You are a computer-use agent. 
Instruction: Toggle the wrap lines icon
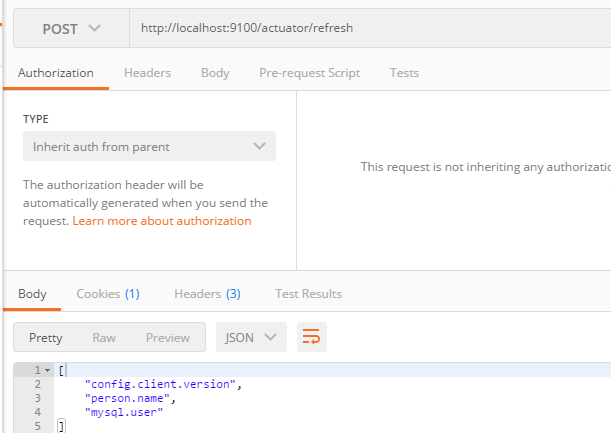(x=312, y=337)
